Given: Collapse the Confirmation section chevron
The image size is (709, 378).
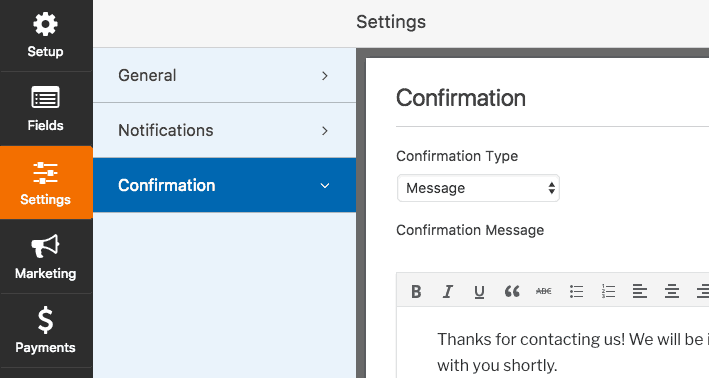Looking at the screenshot, I should tap(325, 185).
